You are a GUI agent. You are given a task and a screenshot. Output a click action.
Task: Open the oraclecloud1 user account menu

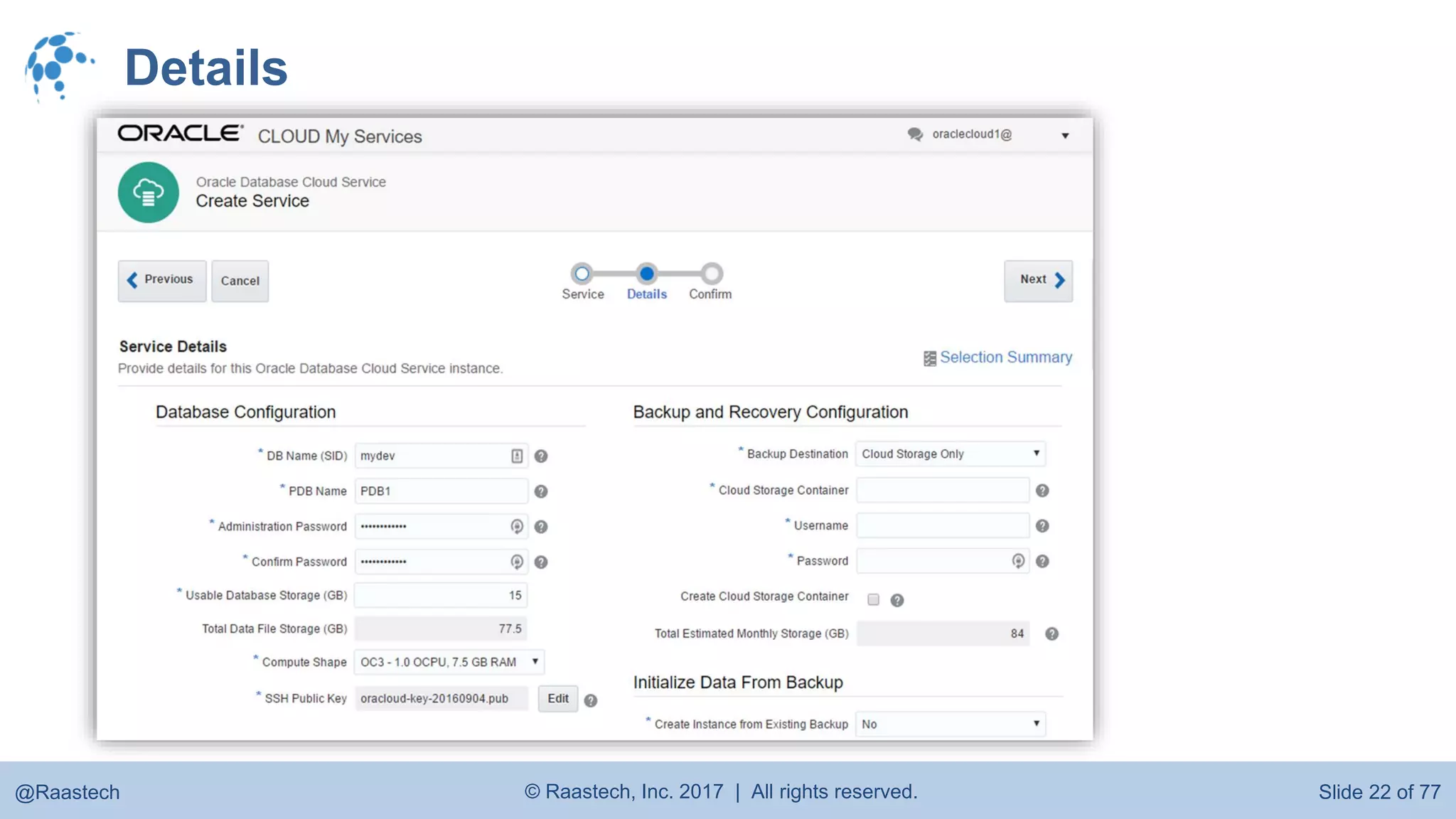pyautogui.click(x=1064, y=136)
